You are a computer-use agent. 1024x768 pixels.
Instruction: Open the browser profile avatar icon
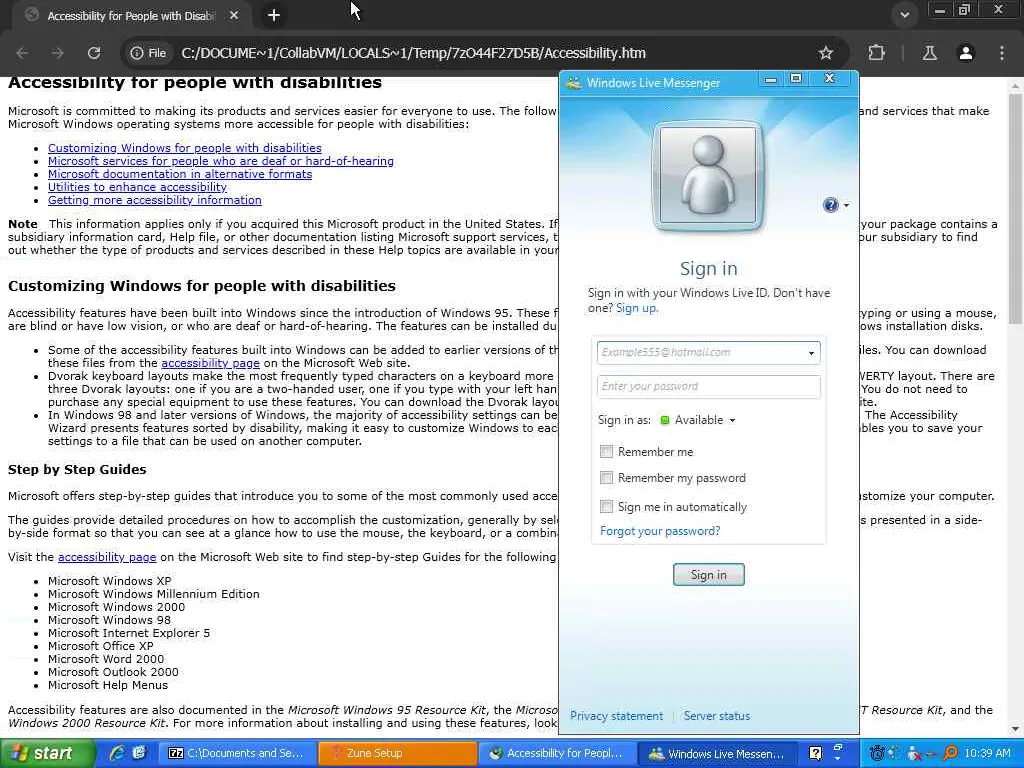(x=966, y=53)
